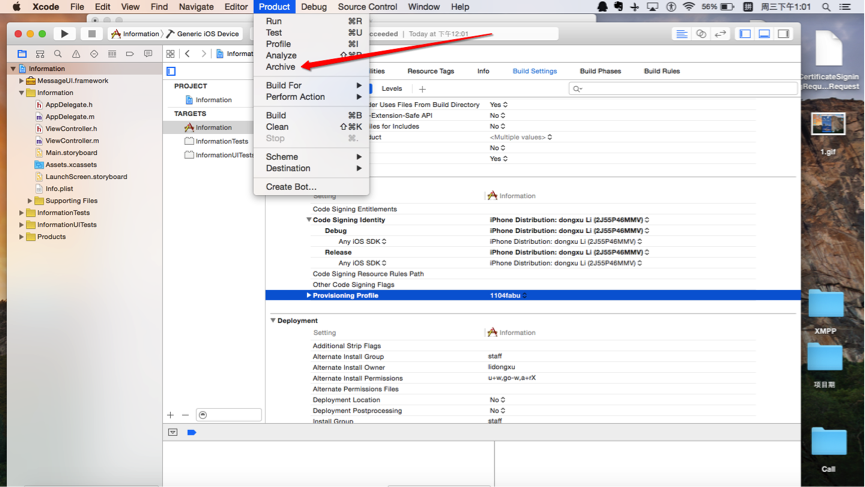Open the Symbol navigator icon

pyautogui.click(x=40, y=54)
